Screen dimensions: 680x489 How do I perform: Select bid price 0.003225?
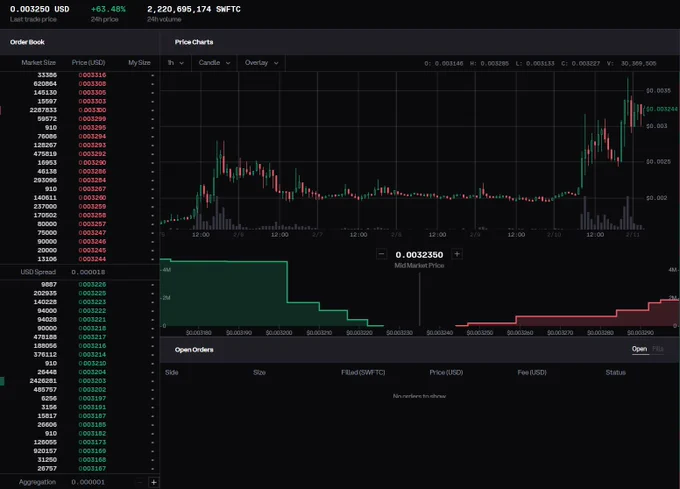(x=92, y=293)
